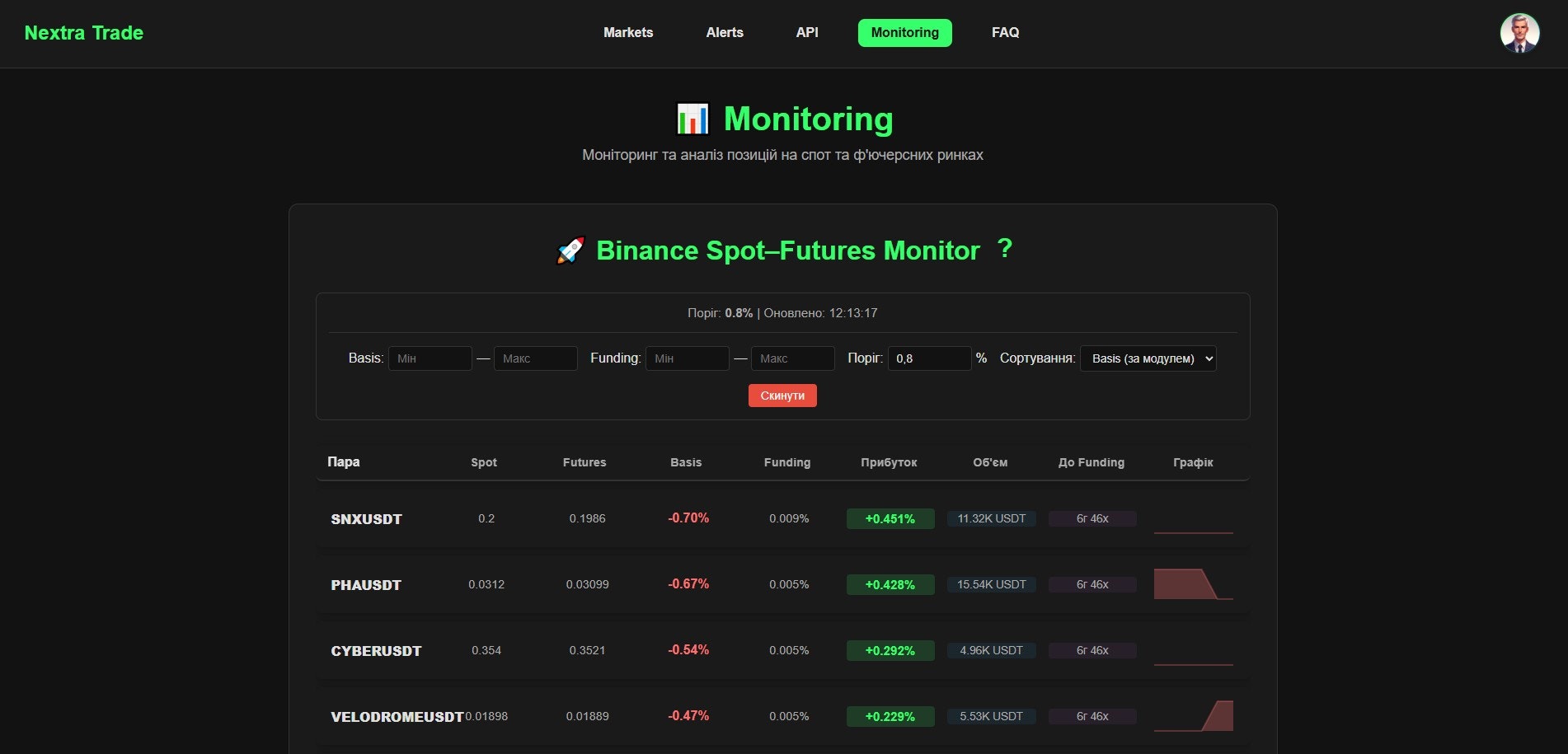The image size is (1568, 754).
Task: Select the VELODROMEUSDT pair
Action: [397, 717]
